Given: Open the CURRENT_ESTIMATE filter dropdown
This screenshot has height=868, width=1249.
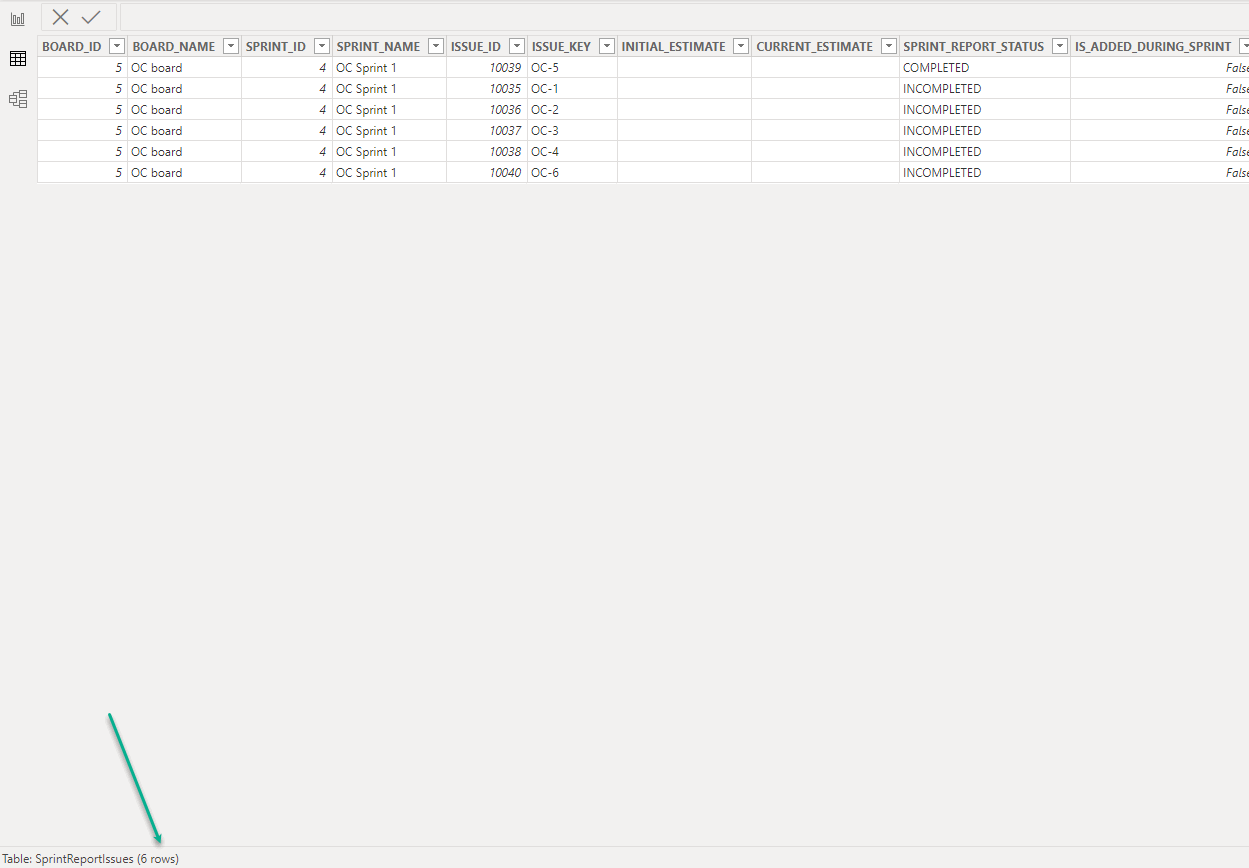Looking at the screenshot, I should click(x=888, y=45).
